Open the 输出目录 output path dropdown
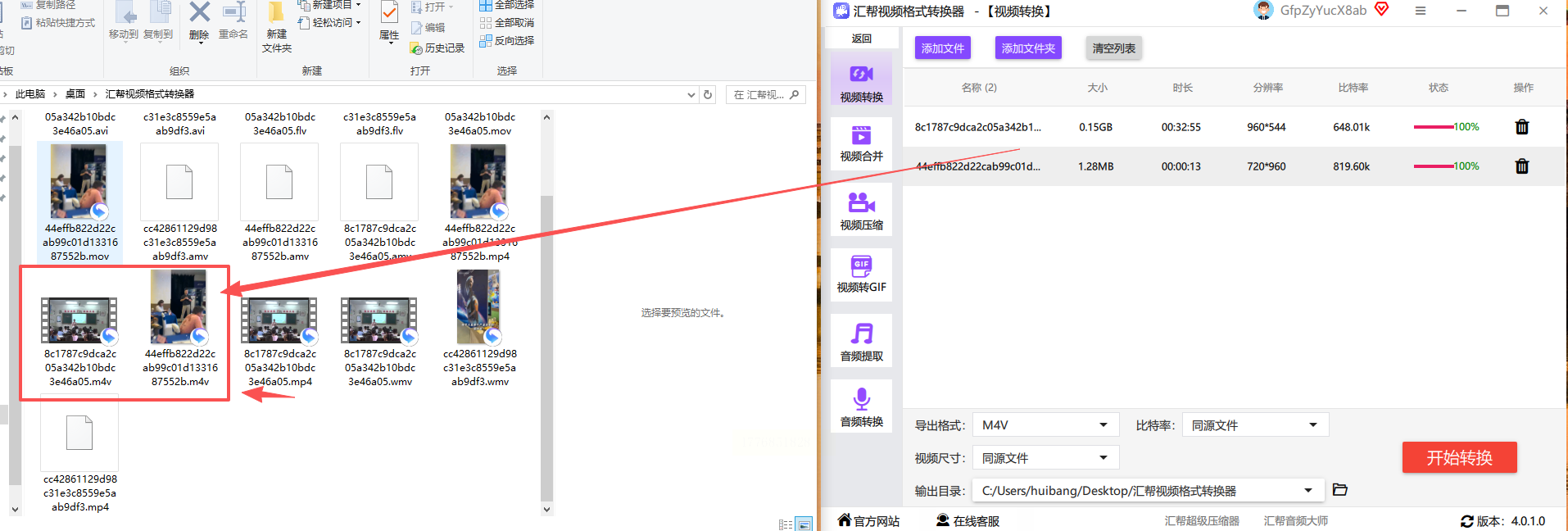This screenshot has width=1568, height=531. (1148, 490)
